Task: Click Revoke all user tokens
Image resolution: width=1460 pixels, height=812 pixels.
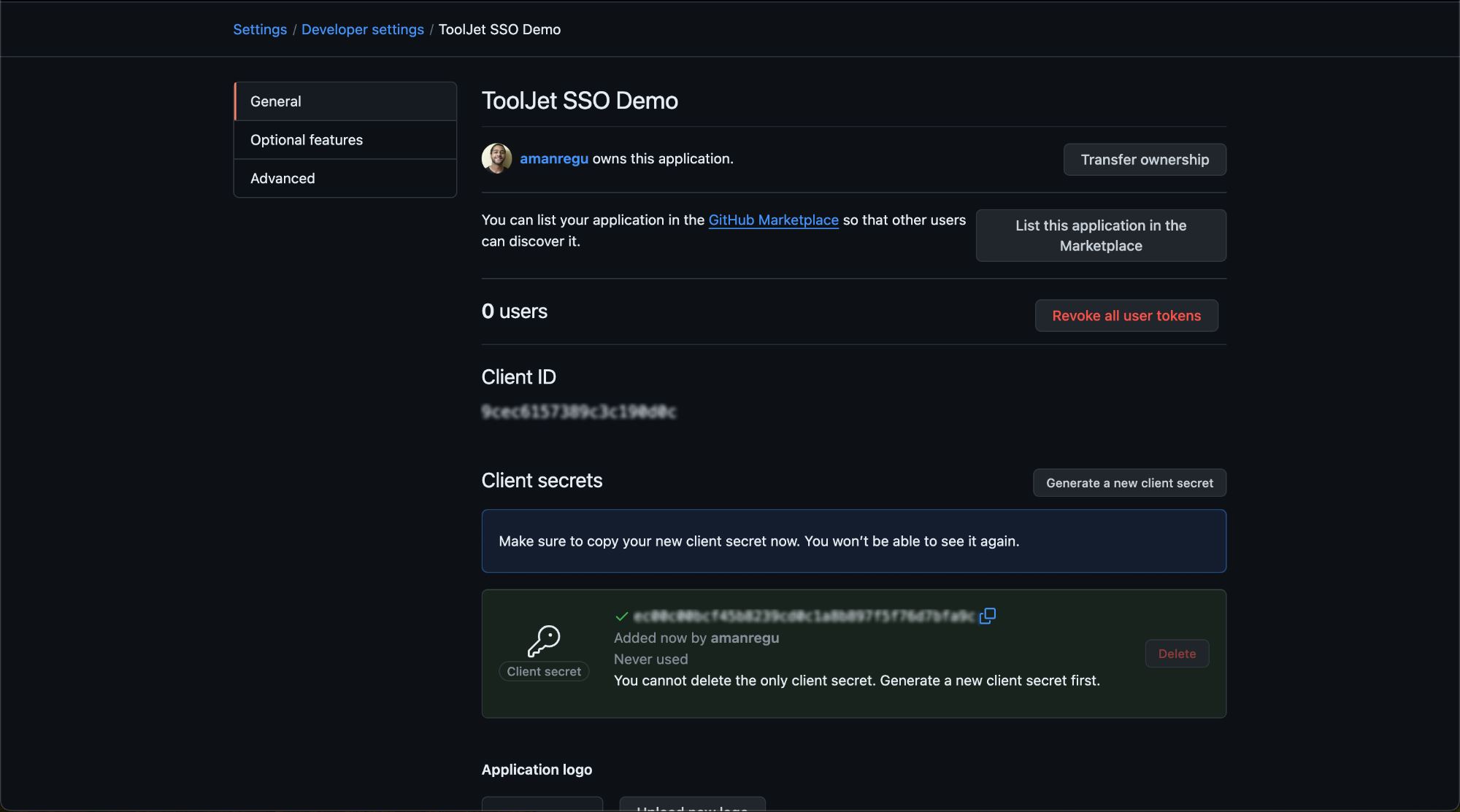Action: pos(1126,316)
